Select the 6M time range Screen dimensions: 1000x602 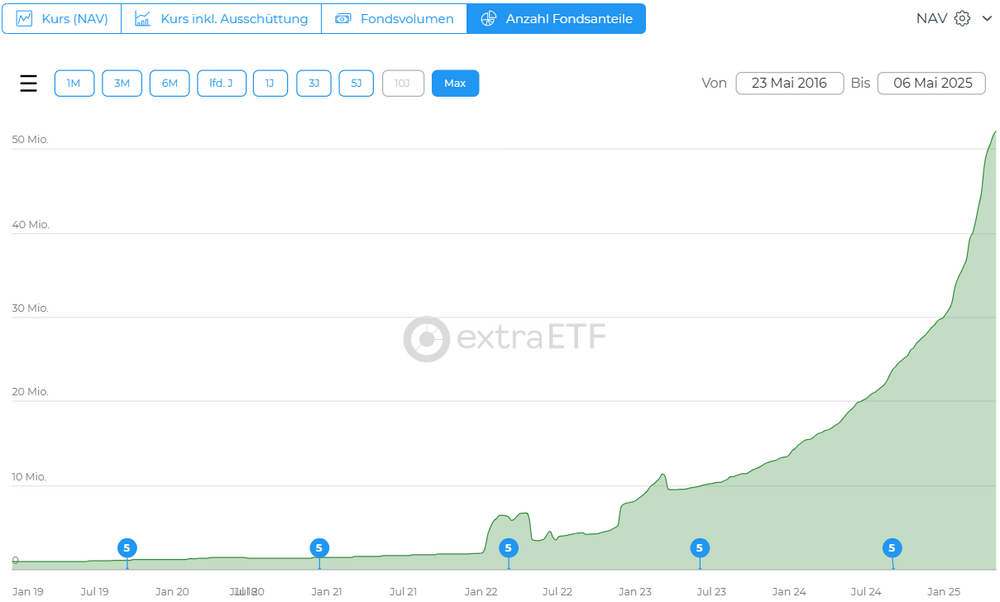tap(170, 83)
